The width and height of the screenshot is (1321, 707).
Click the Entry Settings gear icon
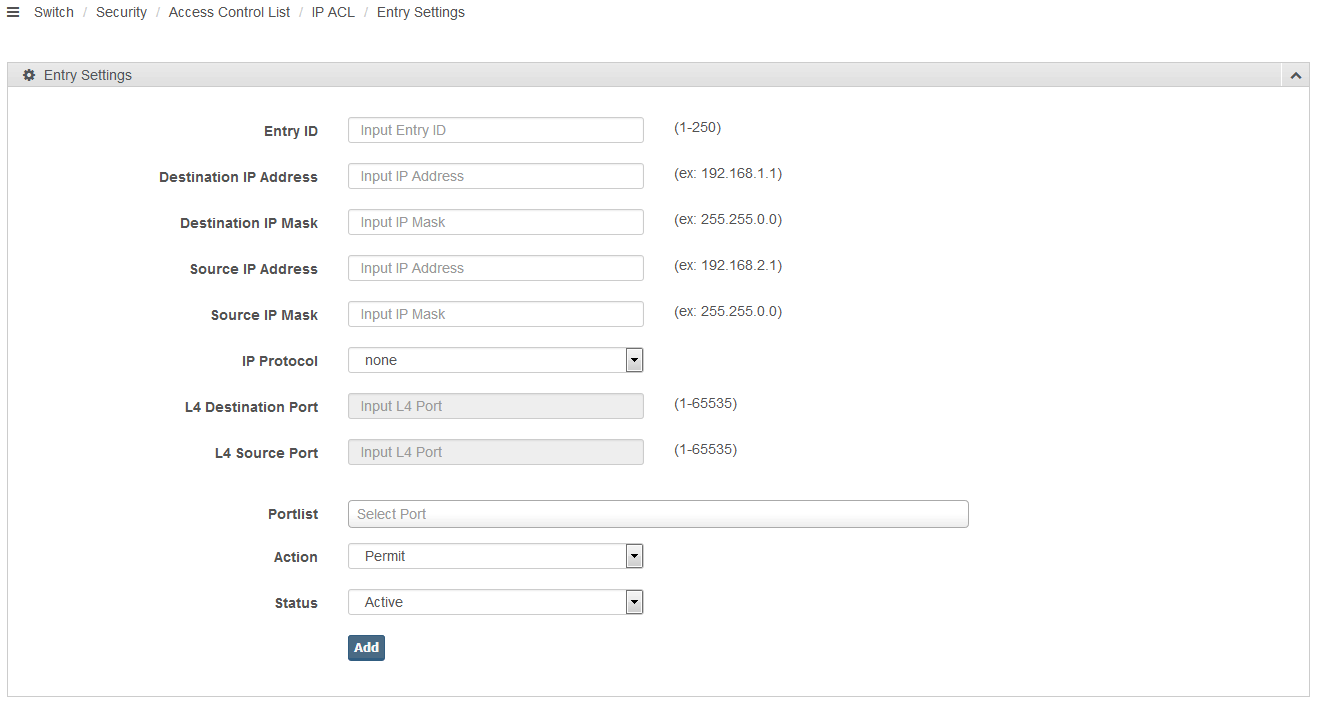point(29,75)
